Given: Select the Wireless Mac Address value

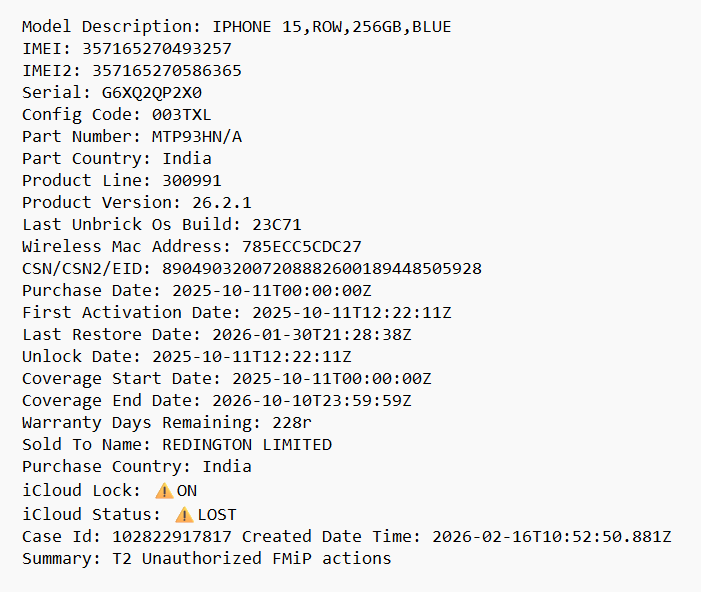Looking at the screenshot, I should [x=302, y=246].
